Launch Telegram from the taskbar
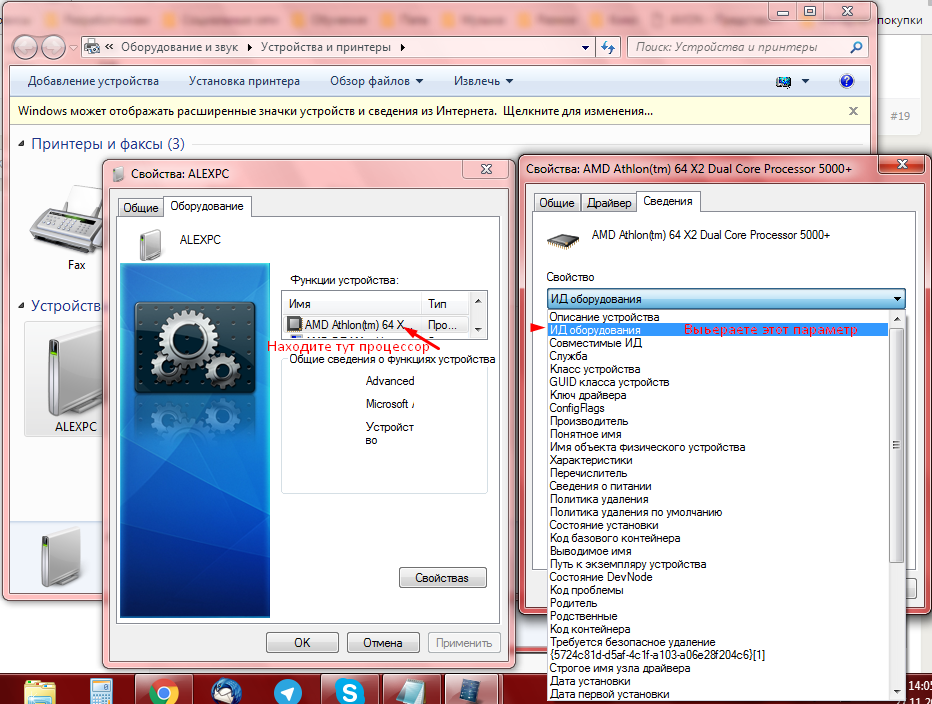Screen dimensions: 932x704 pyautogui.click(x=288, y=692)
